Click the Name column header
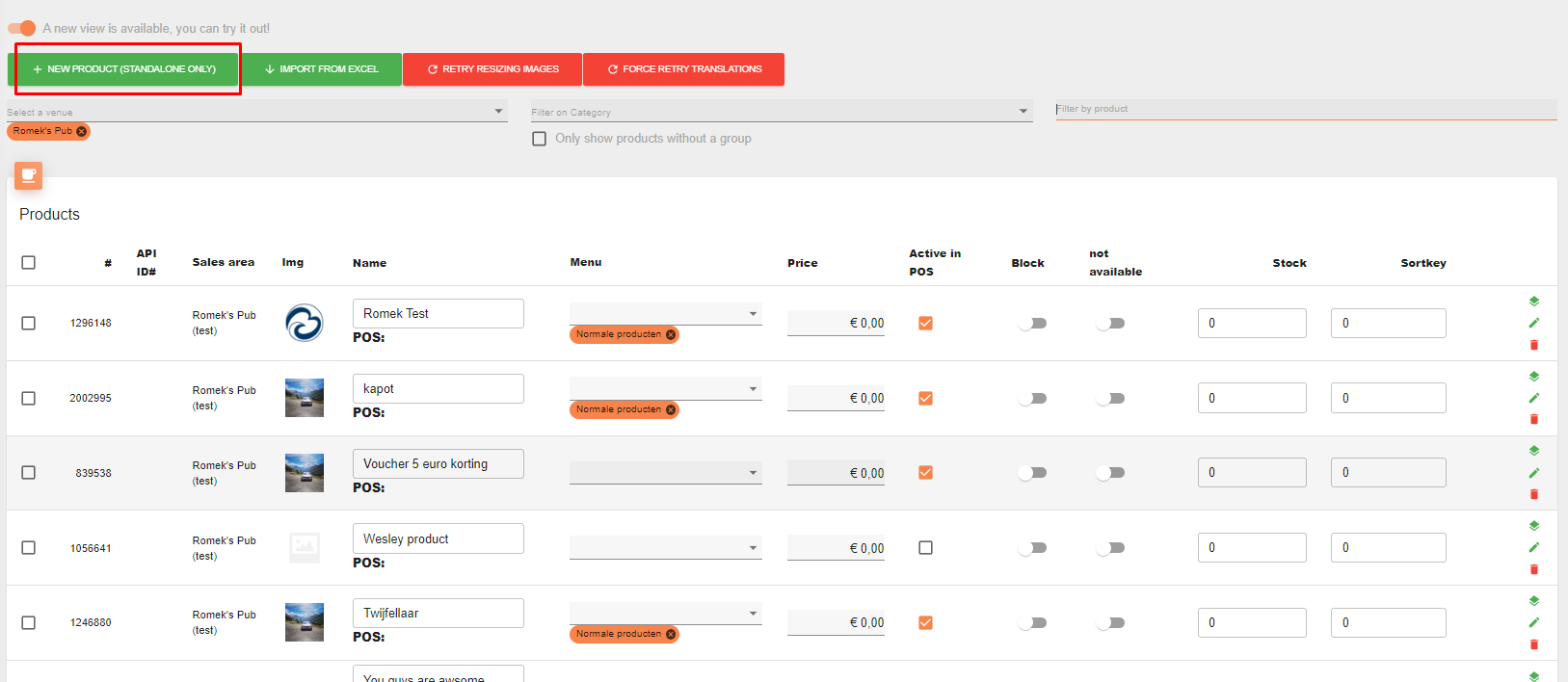The image size is (1568, 682). point(369,263)
